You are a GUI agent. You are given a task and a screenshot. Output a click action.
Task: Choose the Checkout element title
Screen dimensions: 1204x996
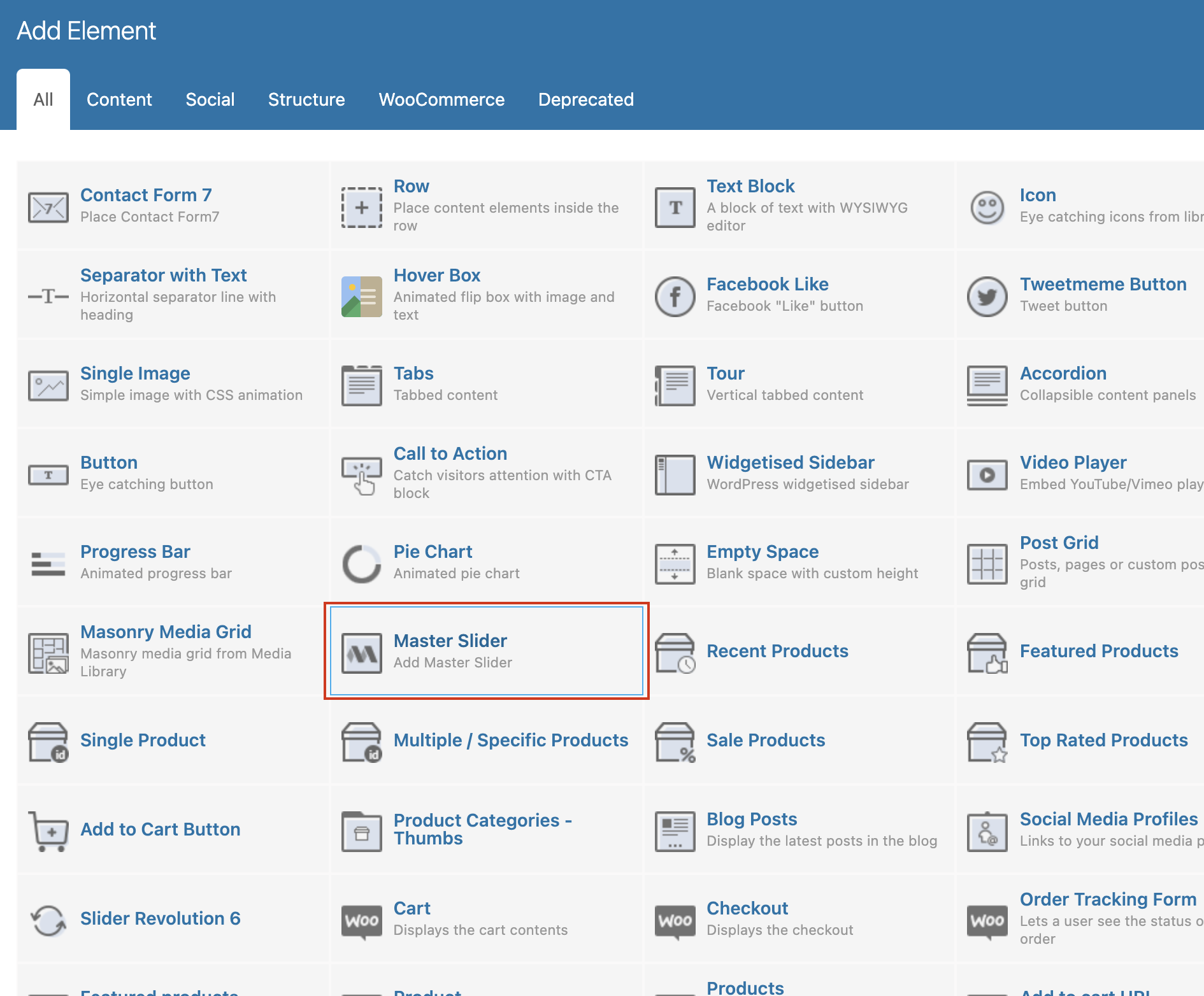747,908
